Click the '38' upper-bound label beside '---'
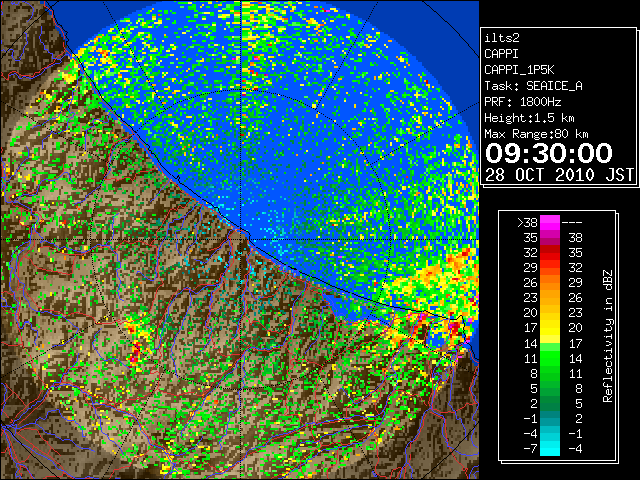 (x=575, y=238)
